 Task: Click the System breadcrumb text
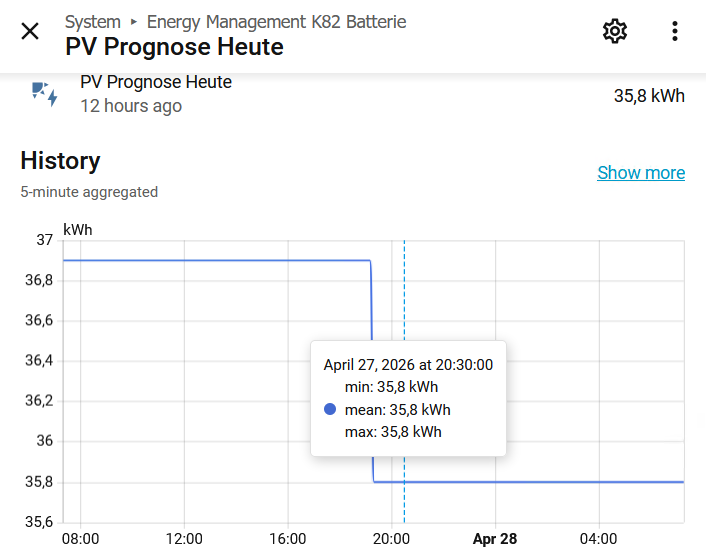(92, 21)
